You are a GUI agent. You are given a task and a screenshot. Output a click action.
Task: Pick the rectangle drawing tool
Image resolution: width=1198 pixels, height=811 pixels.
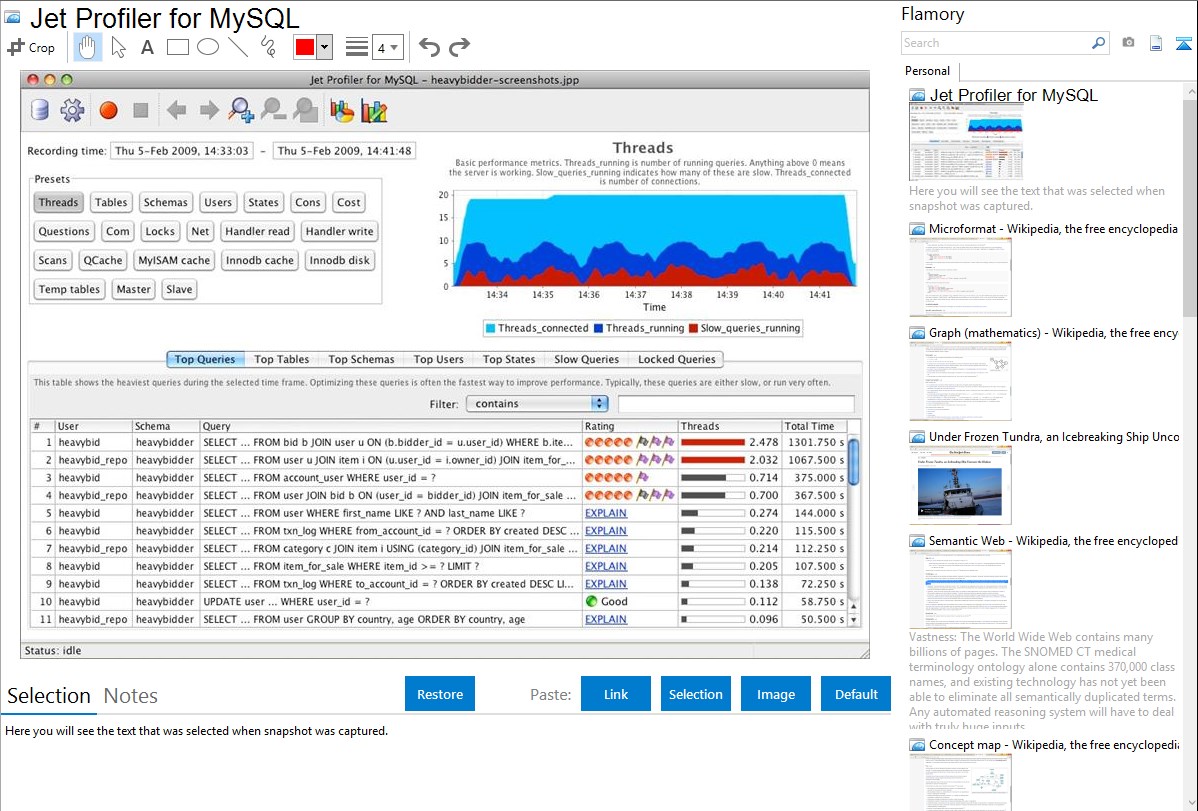(x=178, y=47)
